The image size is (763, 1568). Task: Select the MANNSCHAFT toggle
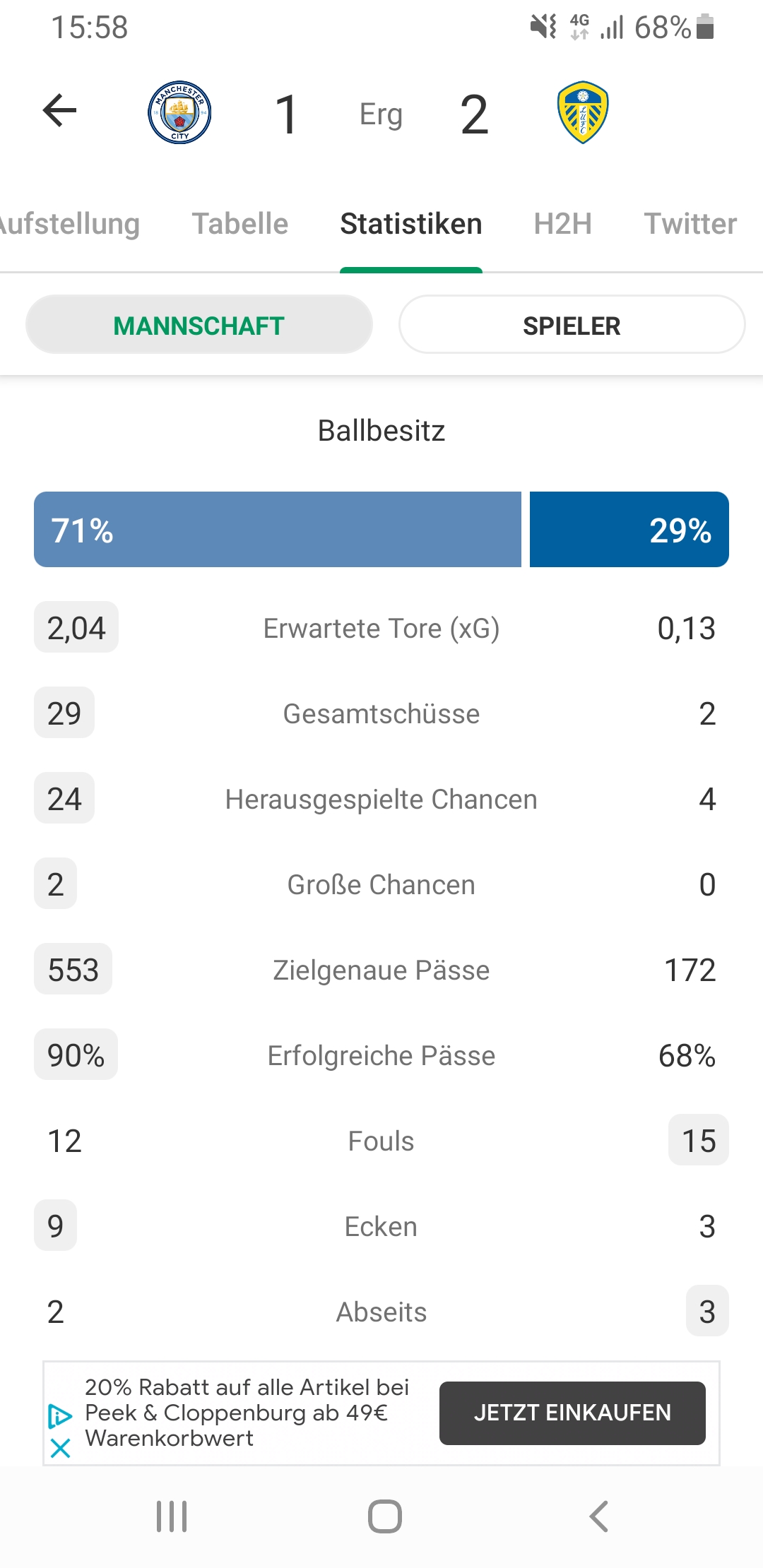(199, 325)
